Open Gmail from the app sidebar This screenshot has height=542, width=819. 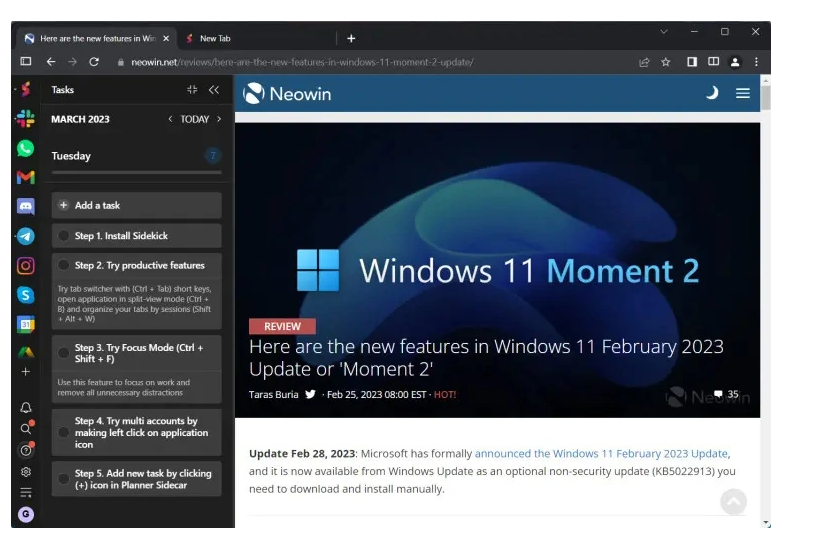tap(26, 178)
